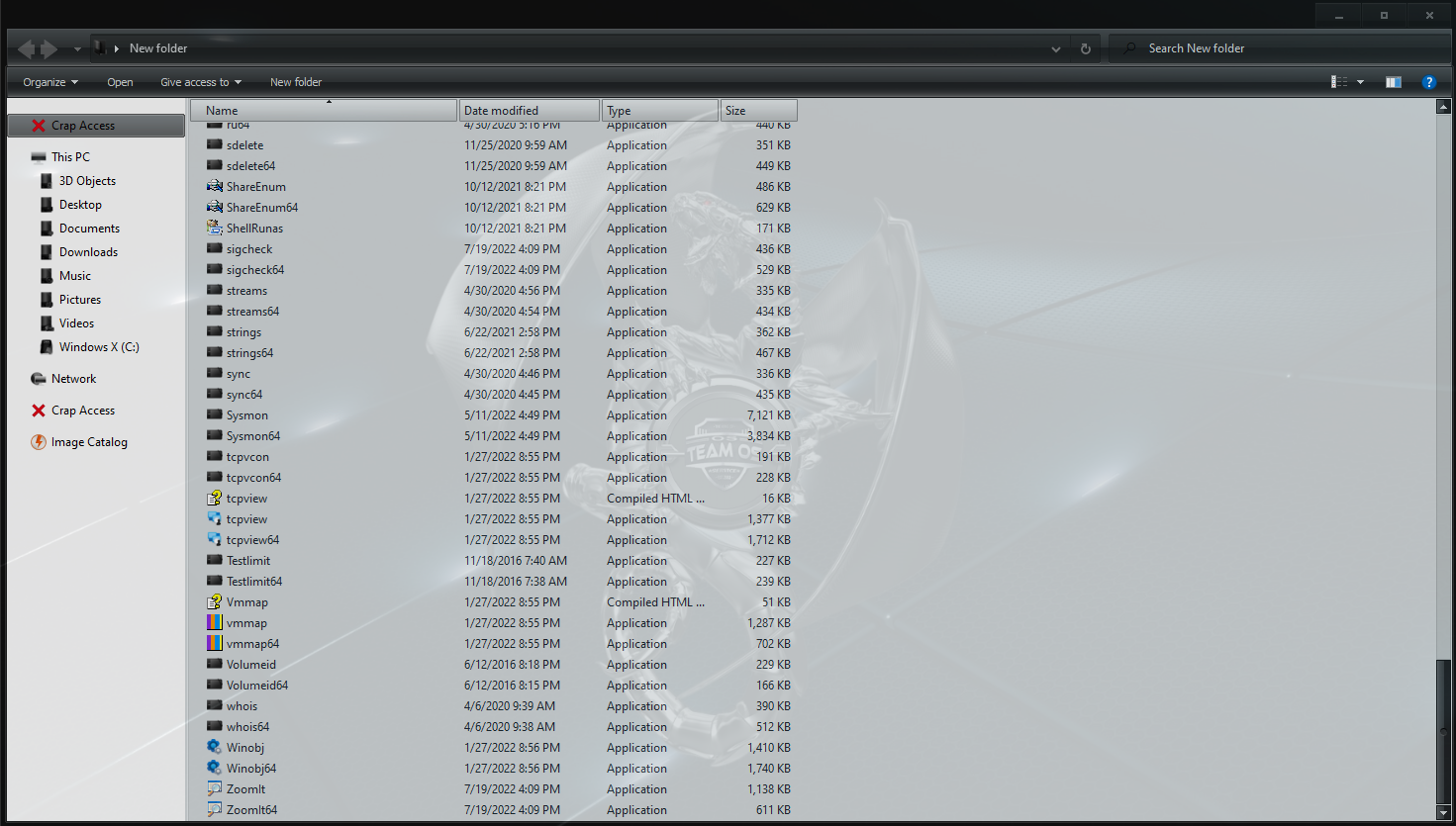This screenshot has height=826, width=1456.
Task: Open Downloads in the sidebar
Action: pos(88,252)
